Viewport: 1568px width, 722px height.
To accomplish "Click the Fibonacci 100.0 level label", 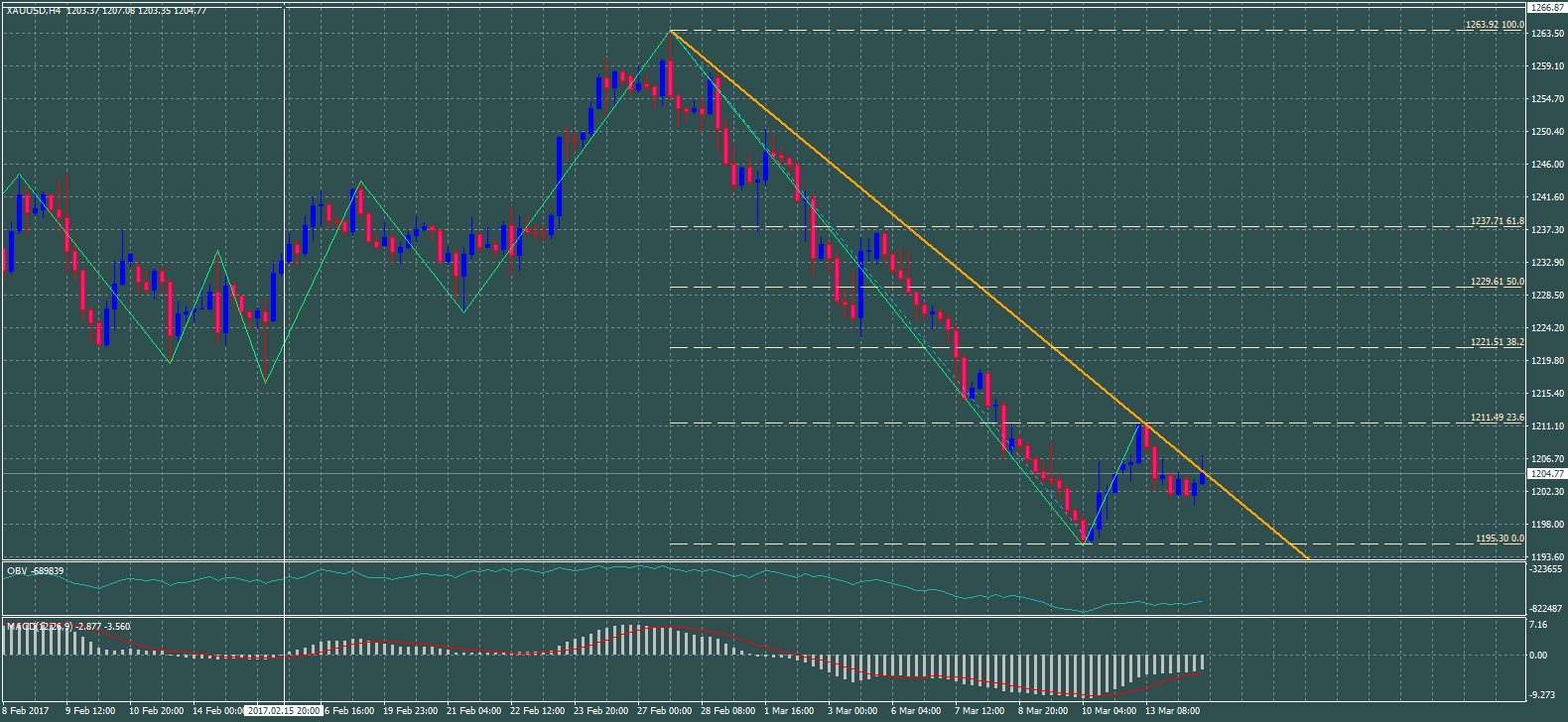I will pos(1495,25).
